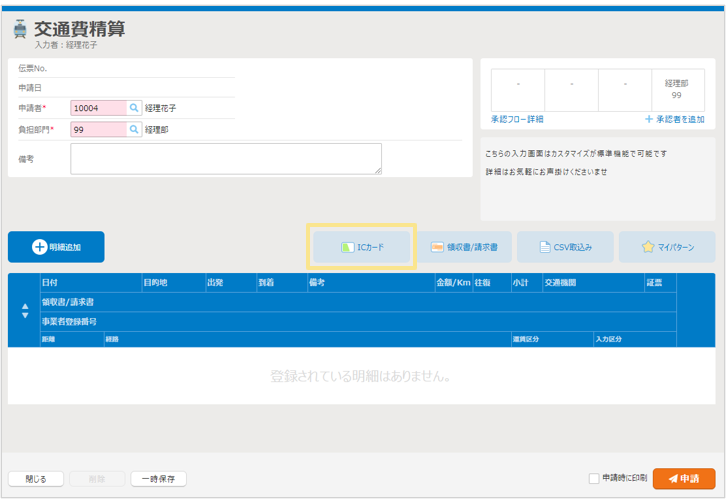Toggle the 申請時に印刷 checkbox
The image size is (727, 504).
594,479
